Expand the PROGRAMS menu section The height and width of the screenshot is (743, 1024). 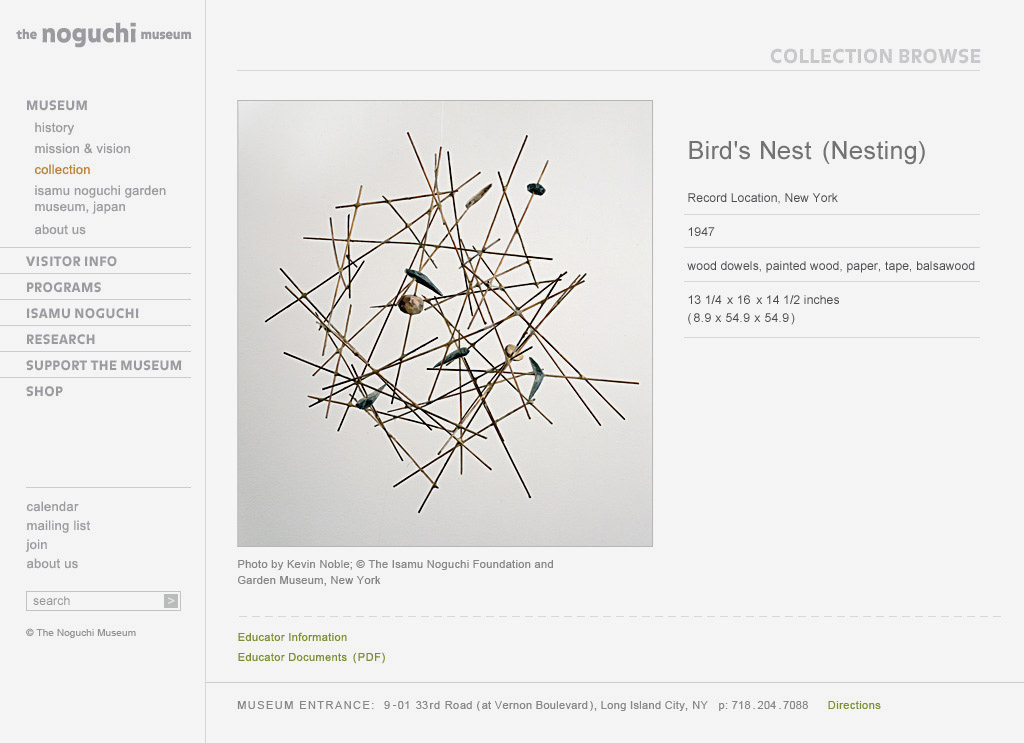(63, 287)
